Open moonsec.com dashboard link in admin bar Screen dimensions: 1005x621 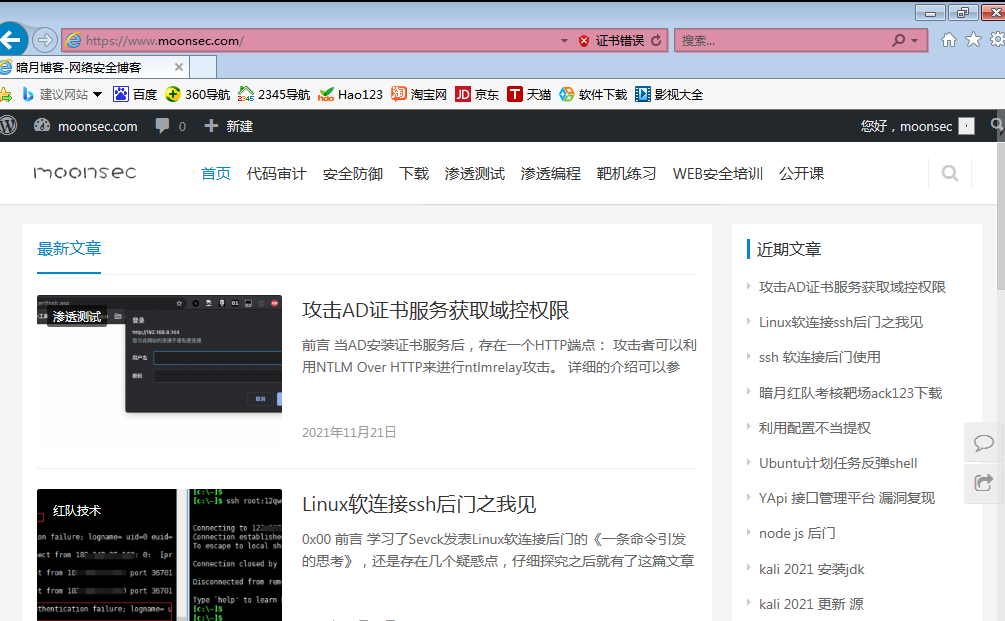pos(86,126)
